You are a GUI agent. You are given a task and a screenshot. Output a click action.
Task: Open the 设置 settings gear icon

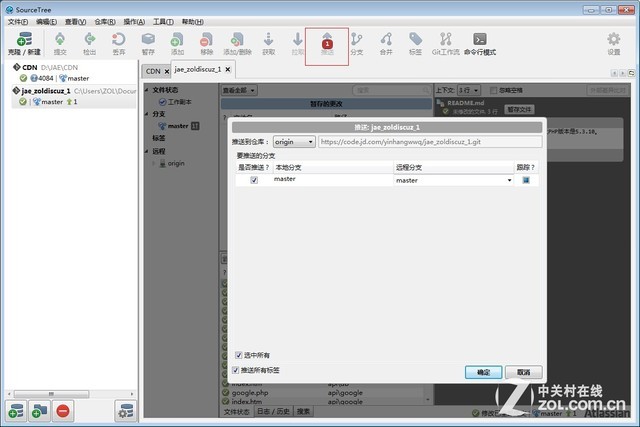(x=614, y=40)
